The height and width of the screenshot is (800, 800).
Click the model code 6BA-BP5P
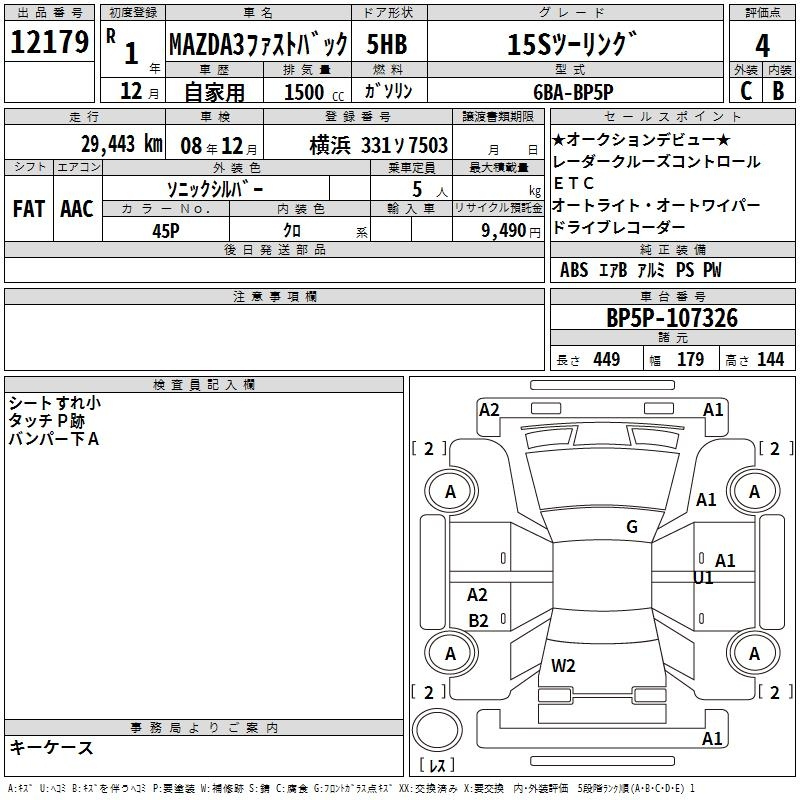click(573, 92)
